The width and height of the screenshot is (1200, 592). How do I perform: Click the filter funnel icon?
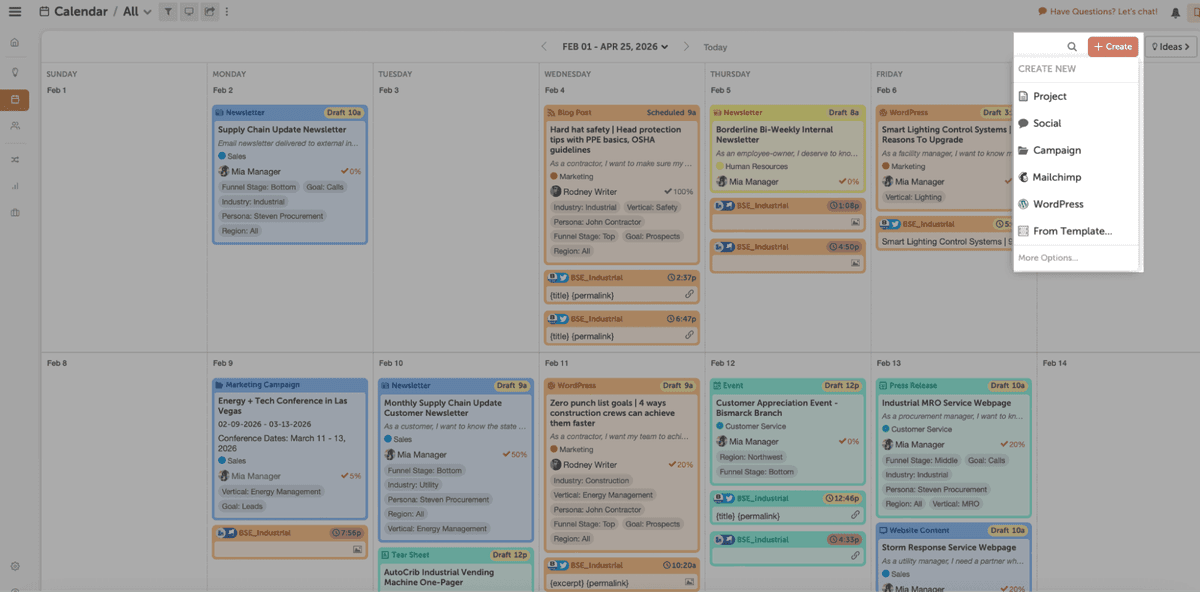167,12
